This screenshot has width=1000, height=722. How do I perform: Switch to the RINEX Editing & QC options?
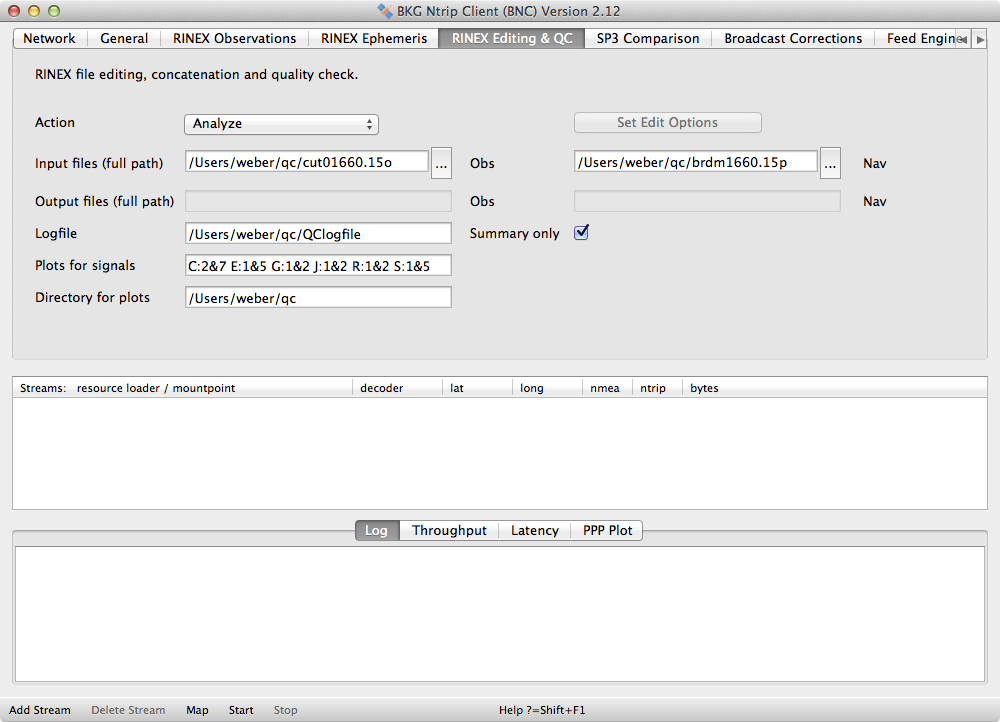[x=510, y=38]
